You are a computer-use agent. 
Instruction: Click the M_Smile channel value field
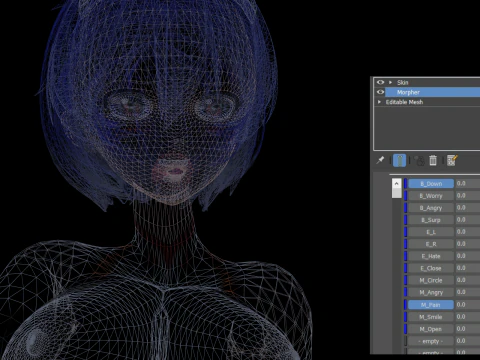[x=468, y=317]
